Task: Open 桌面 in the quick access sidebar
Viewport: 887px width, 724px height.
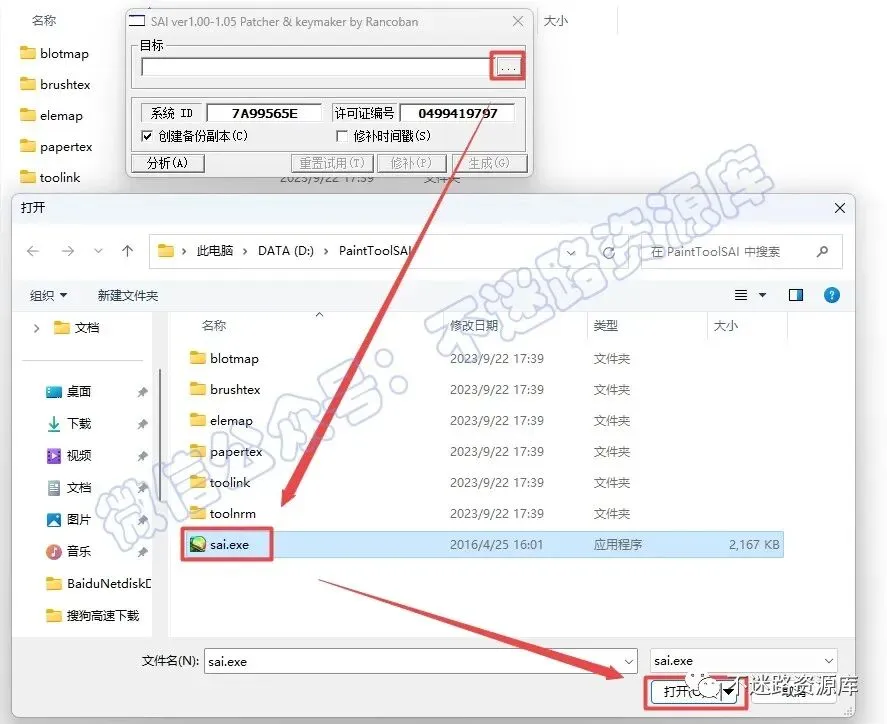Action: [x=68, y=391]
